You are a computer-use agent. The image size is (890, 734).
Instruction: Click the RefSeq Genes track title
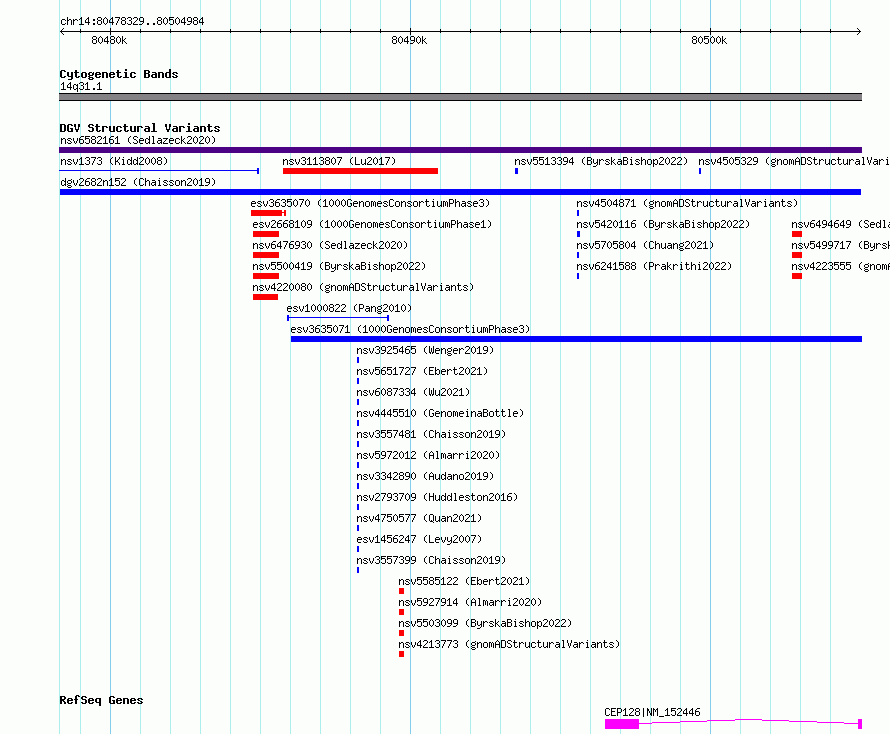101,700
